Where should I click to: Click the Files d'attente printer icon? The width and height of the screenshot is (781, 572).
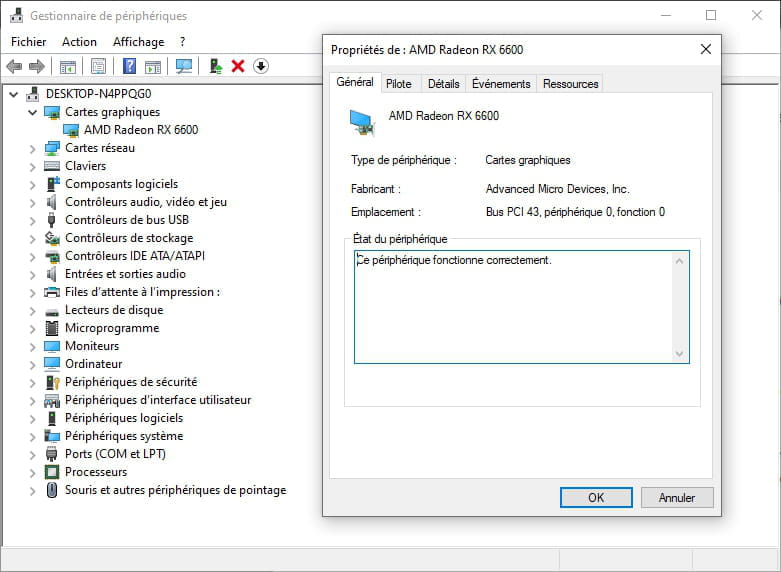(x=52, y=292)
